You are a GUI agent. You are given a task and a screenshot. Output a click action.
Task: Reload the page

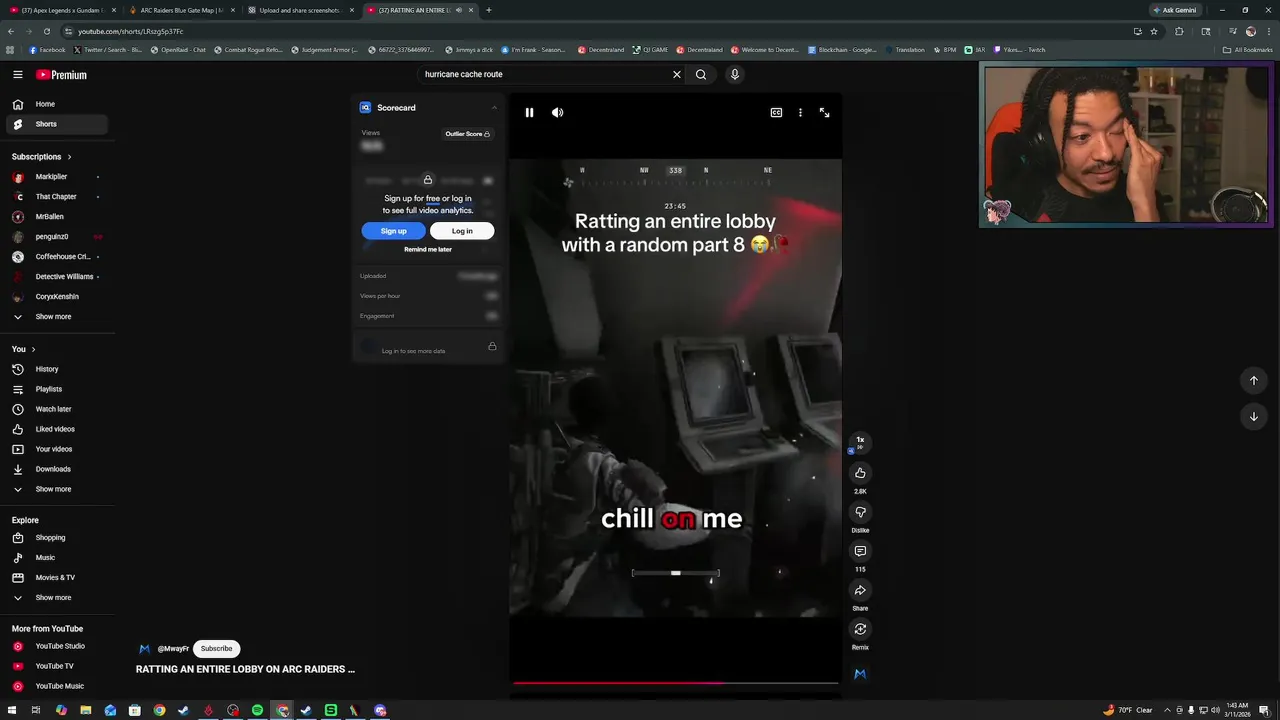46,31
